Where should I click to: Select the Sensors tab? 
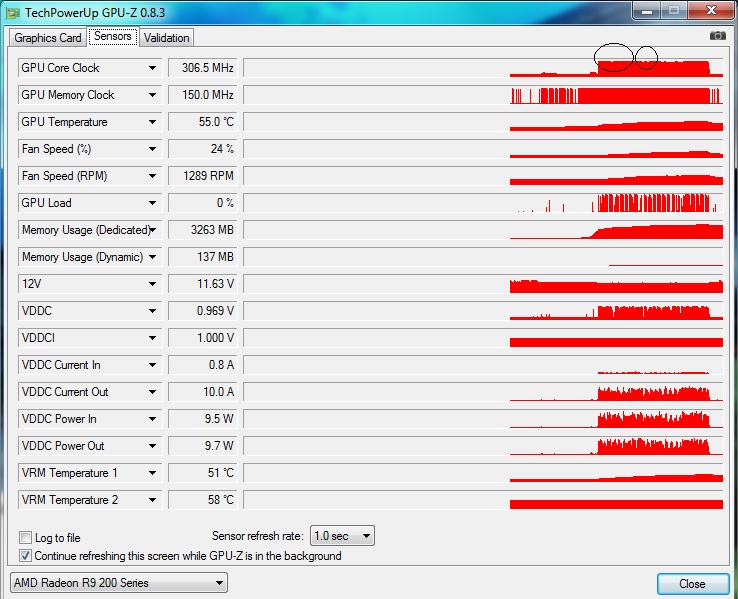pyautogui.click(x=113, y=36)
